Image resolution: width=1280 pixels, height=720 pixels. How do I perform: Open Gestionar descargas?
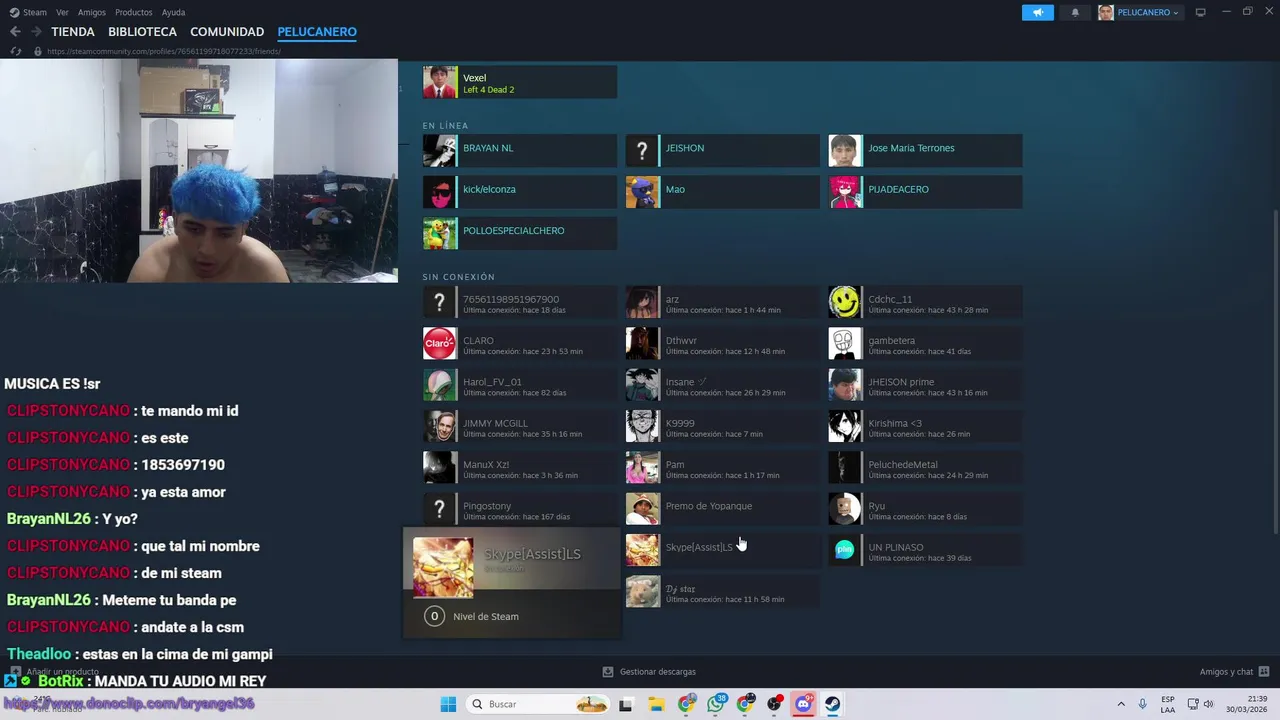(x=649, y=672)
